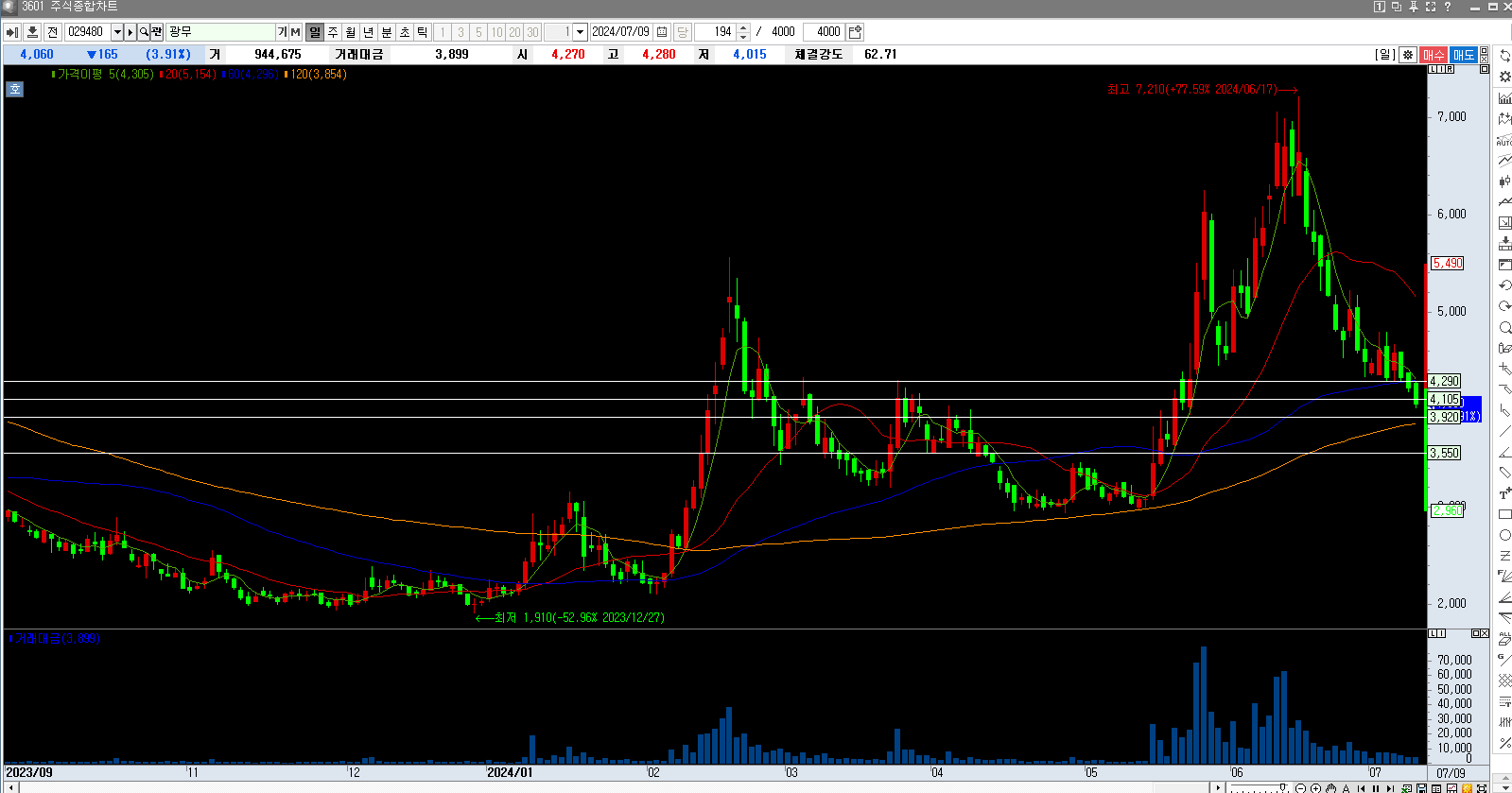Select the weekly '주' chart period

point(333,32)
